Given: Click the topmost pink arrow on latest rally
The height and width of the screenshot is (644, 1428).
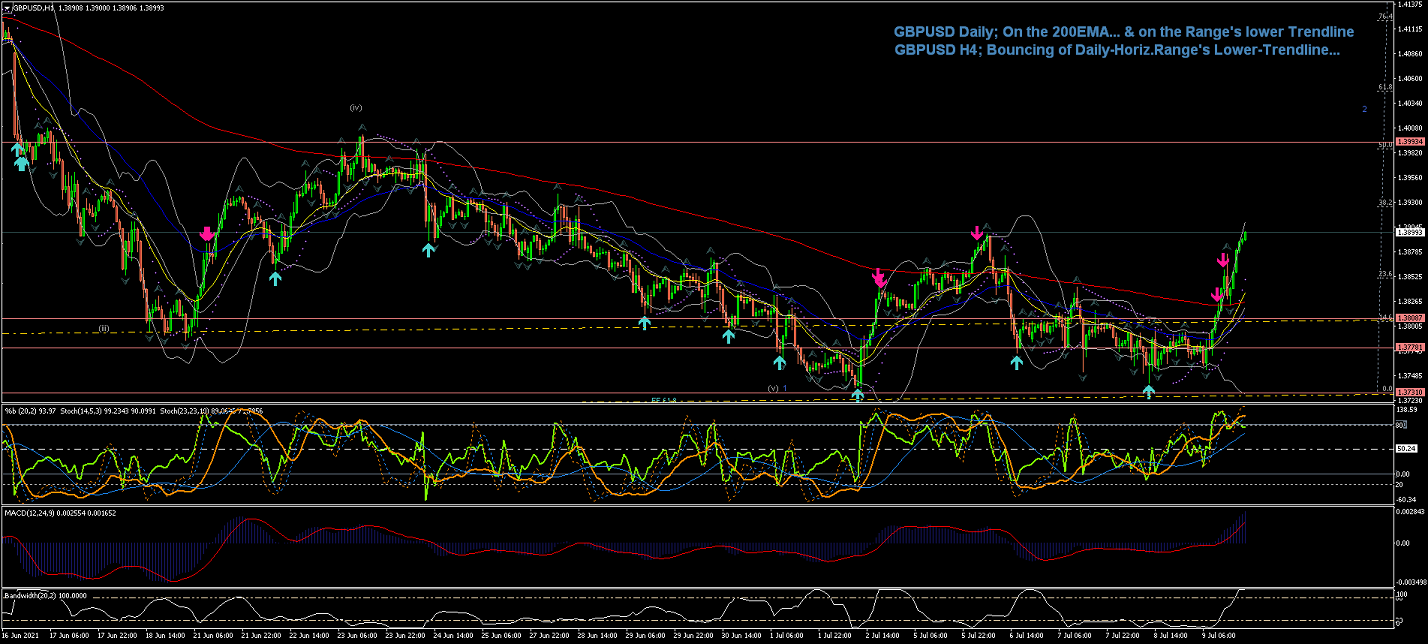Looking at the screenshot, I should tap(1223, 260).
